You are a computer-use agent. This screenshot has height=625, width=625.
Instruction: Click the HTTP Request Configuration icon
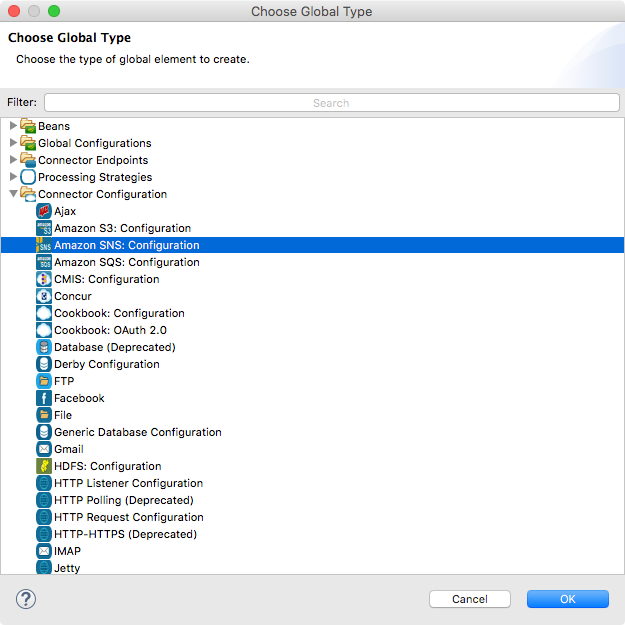(x=44, y=517)
